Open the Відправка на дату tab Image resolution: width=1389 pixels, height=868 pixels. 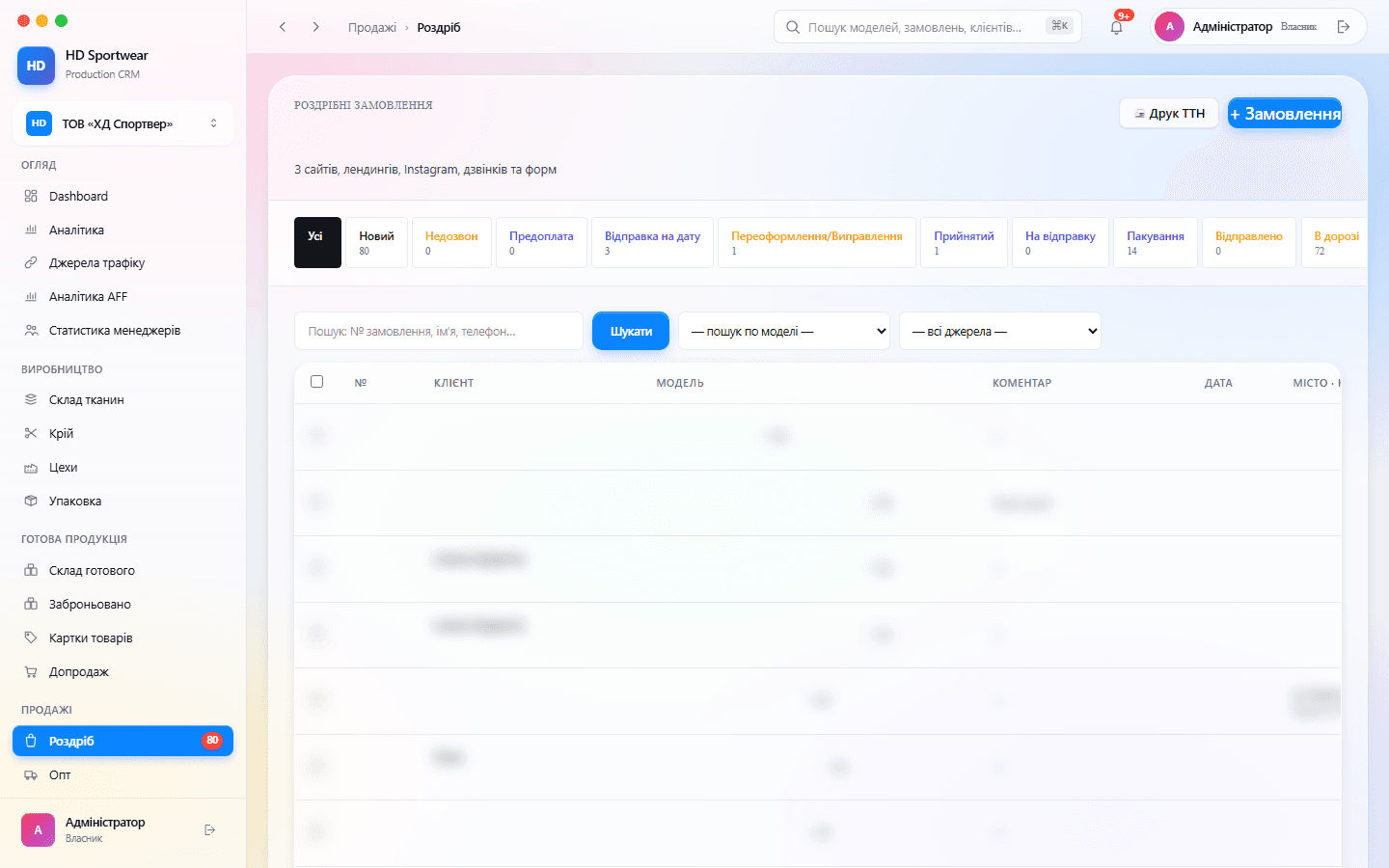(652, 242)
